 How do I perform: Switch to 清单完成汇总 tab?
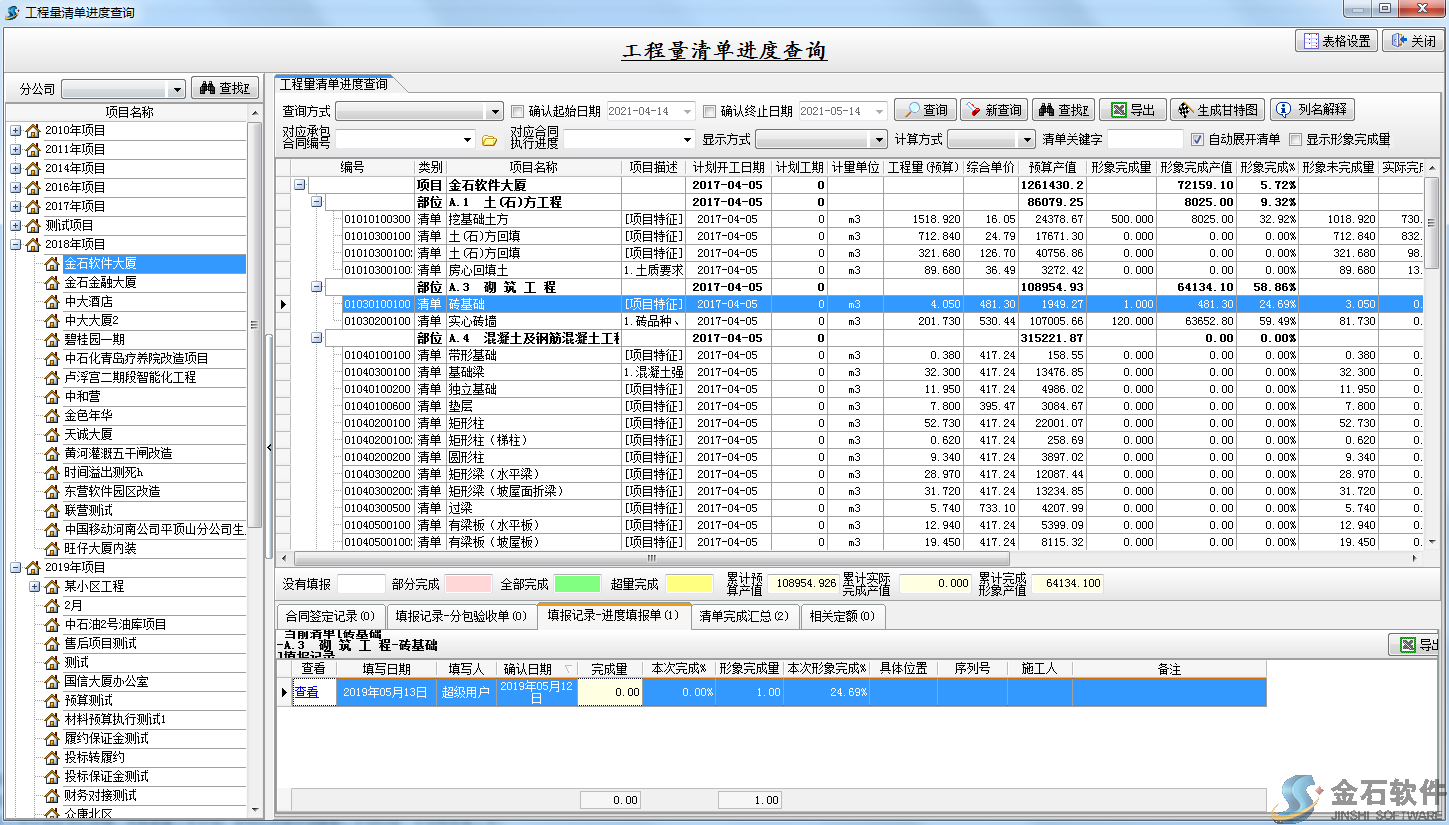(x=743, y=616)
